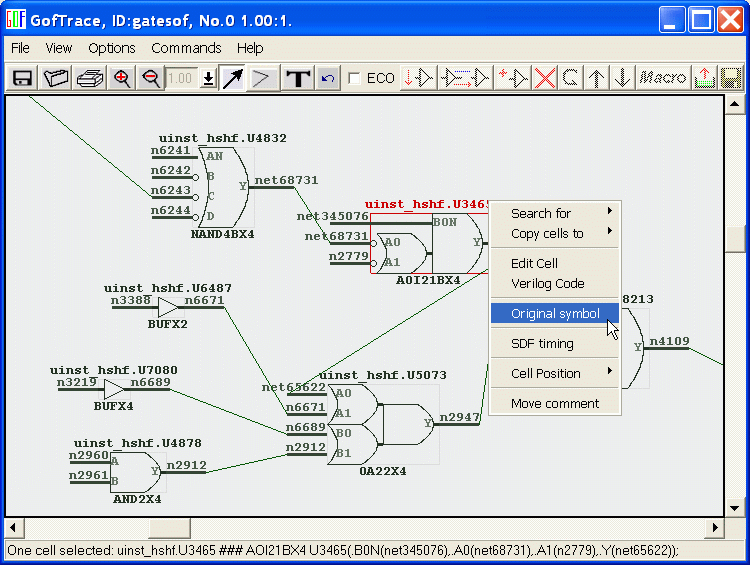Image resolution: width=750 pixels, height=565 pixels.
Task: Enable the ECO checkbox
Action: tap(354, 78)
